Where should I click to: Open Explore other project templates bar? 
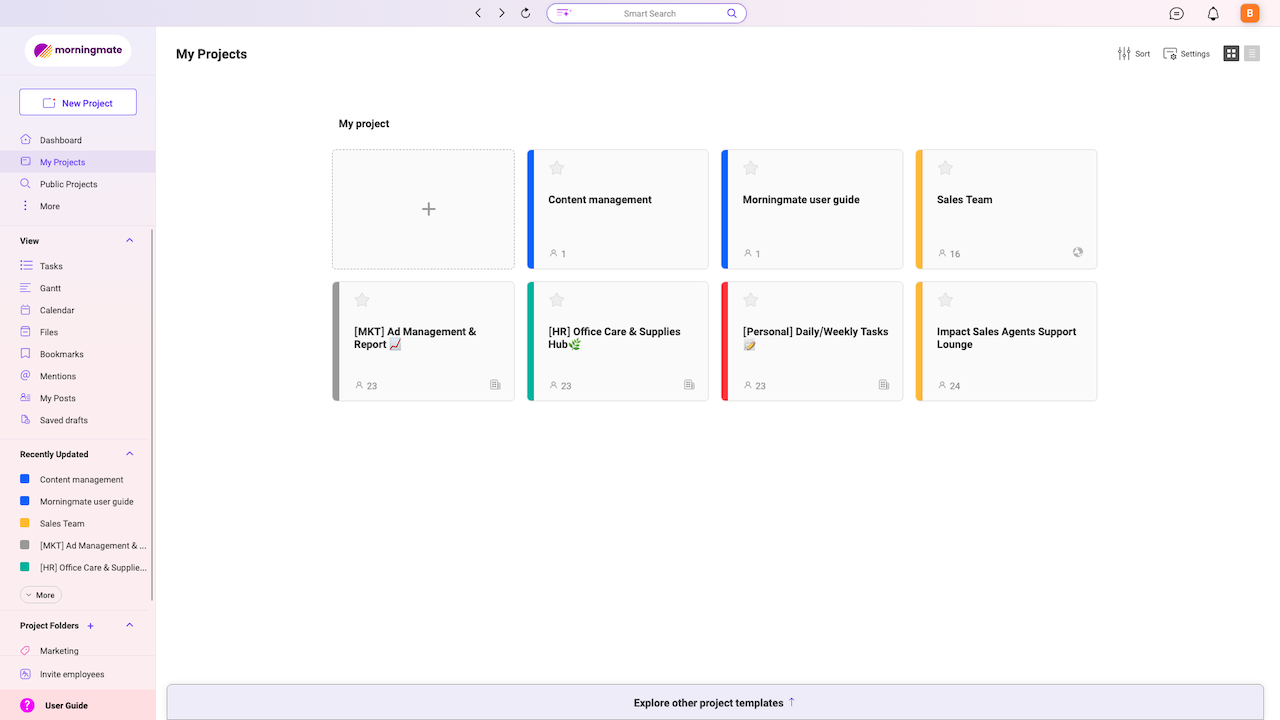pyautogui.click(x=714, y=703)
